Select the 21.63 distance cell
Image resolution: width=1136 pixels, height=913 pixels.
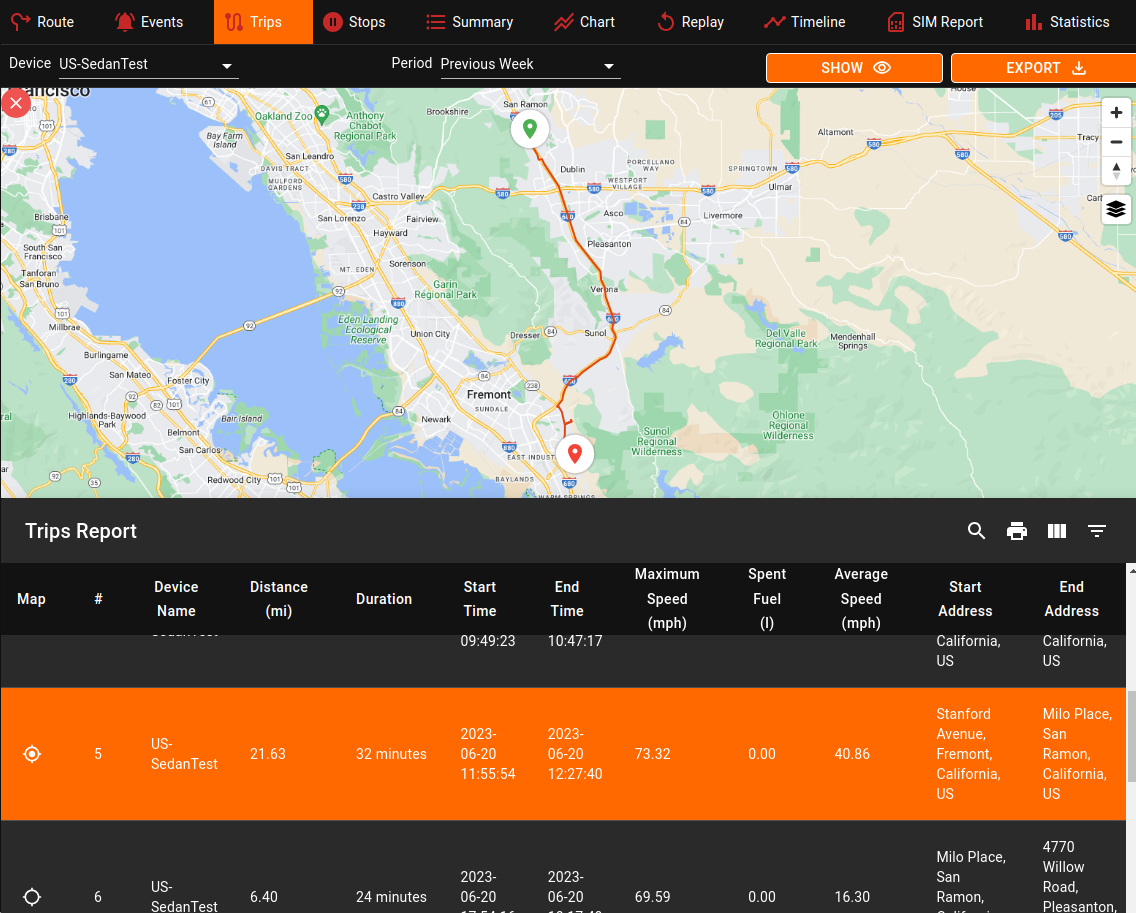tap(267, 754)
